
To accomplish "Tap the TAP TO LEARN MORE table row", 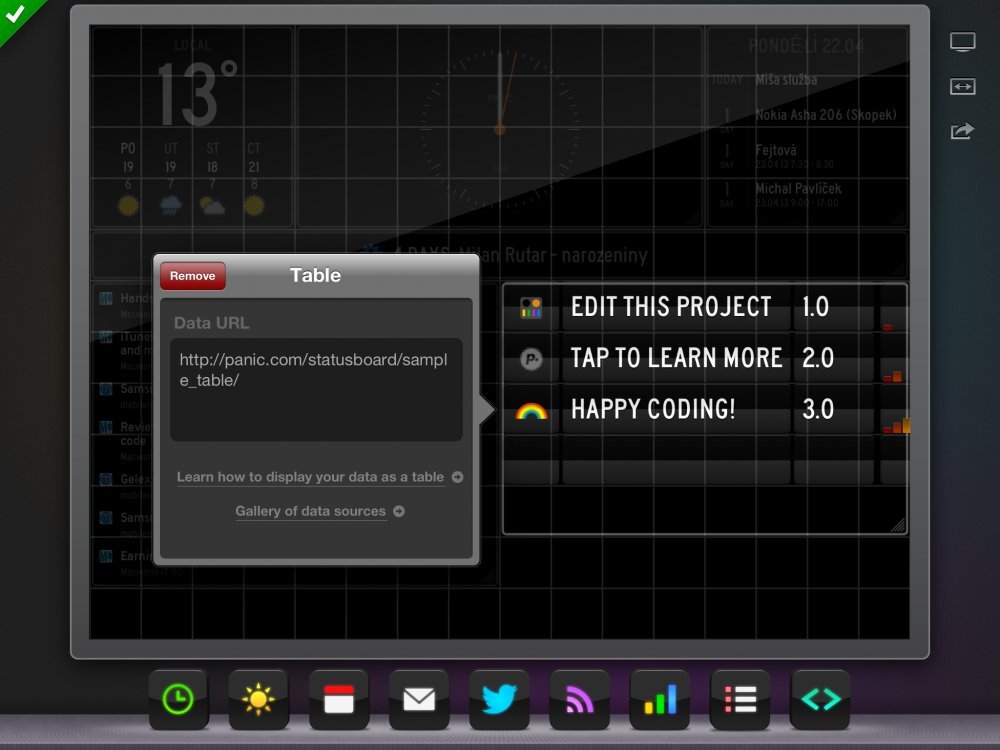I will [675, 358].
